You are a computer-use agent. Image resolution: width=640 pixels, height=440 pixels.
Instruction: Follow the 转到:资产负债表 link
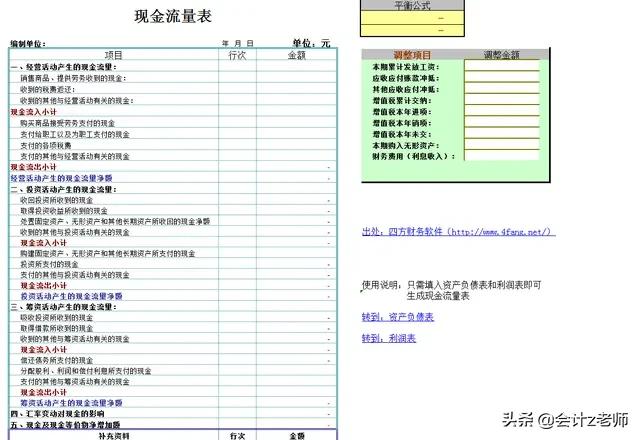pyautogui.click(x=398, y=317)
